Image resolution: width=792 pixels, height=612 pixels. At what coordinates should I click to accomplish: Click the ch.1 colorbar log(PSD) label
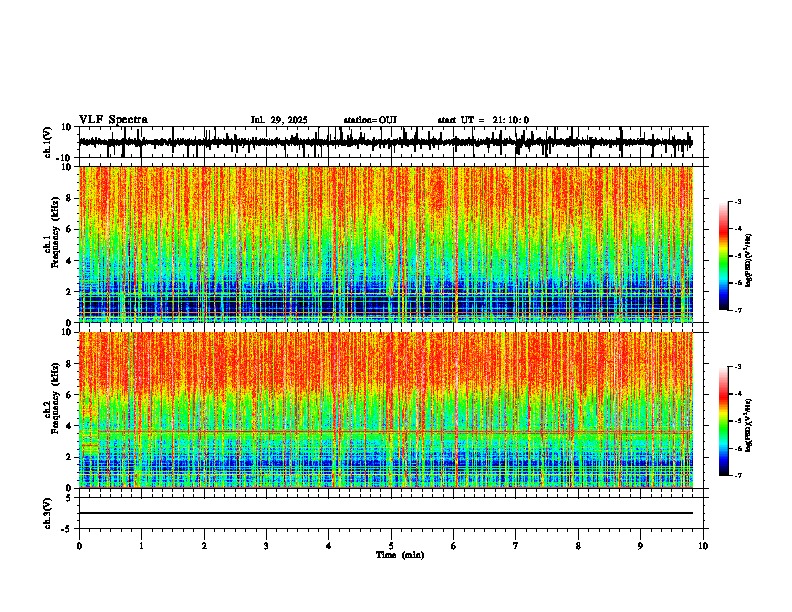[x=748, y=261]
